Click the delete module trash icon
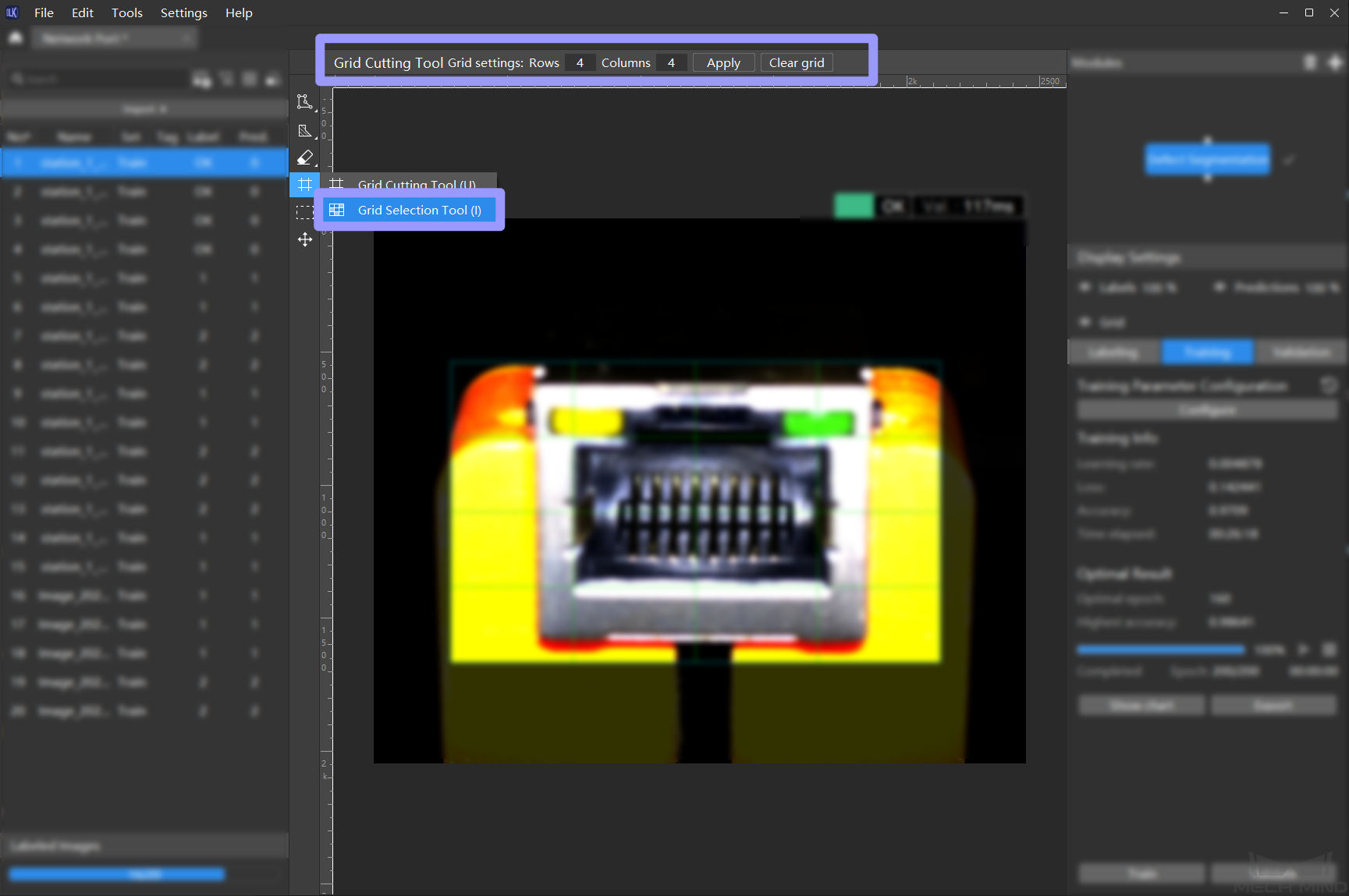This screenshot has width=1349, height=896. 1310,62
